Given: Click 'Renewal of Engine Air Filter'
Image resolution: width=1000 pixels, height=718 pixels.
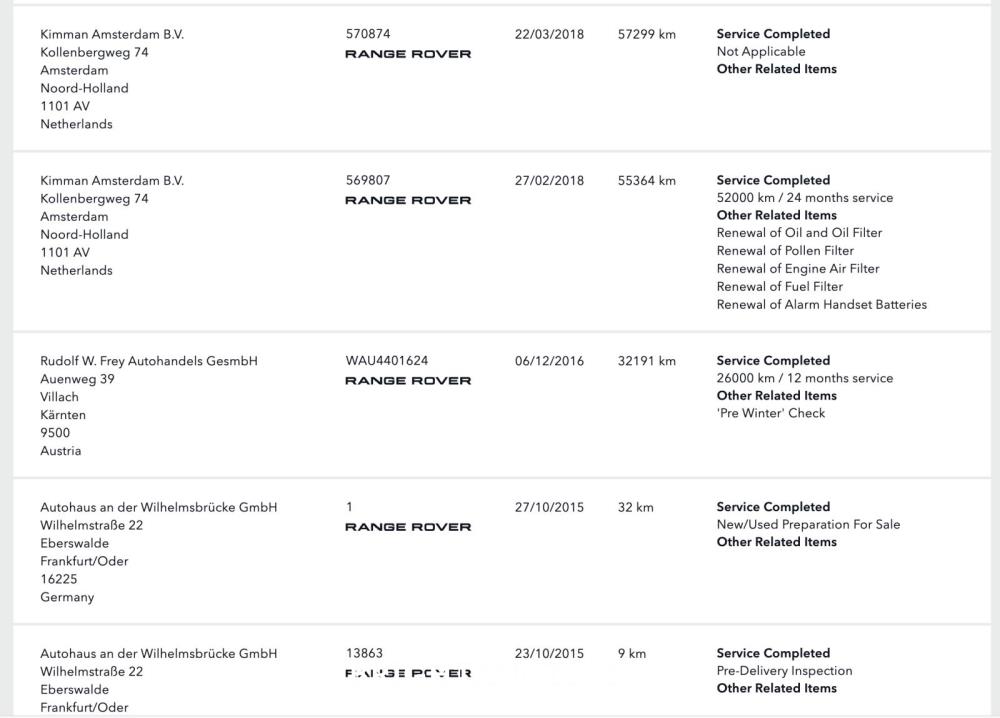Looking at the screenshot, I should coord(797,269).
